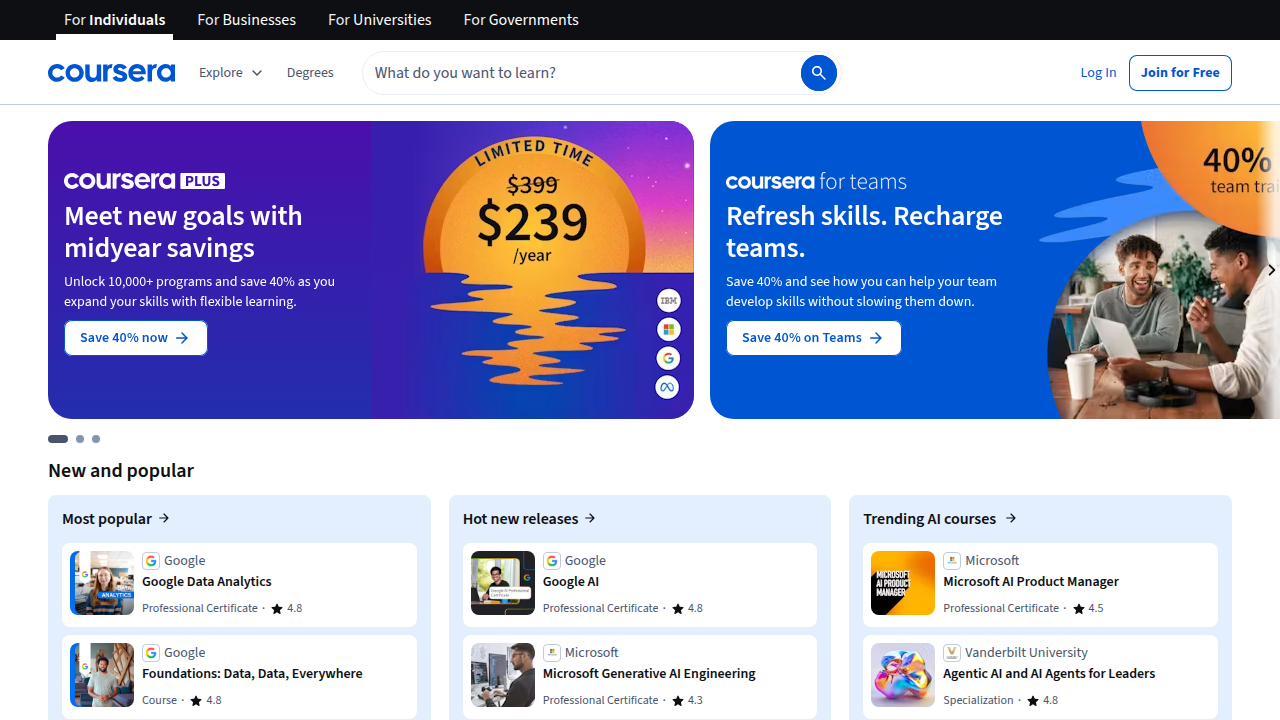Open the Google AI title
Viewport: 1280px width, 720px height.
[571, 581]
